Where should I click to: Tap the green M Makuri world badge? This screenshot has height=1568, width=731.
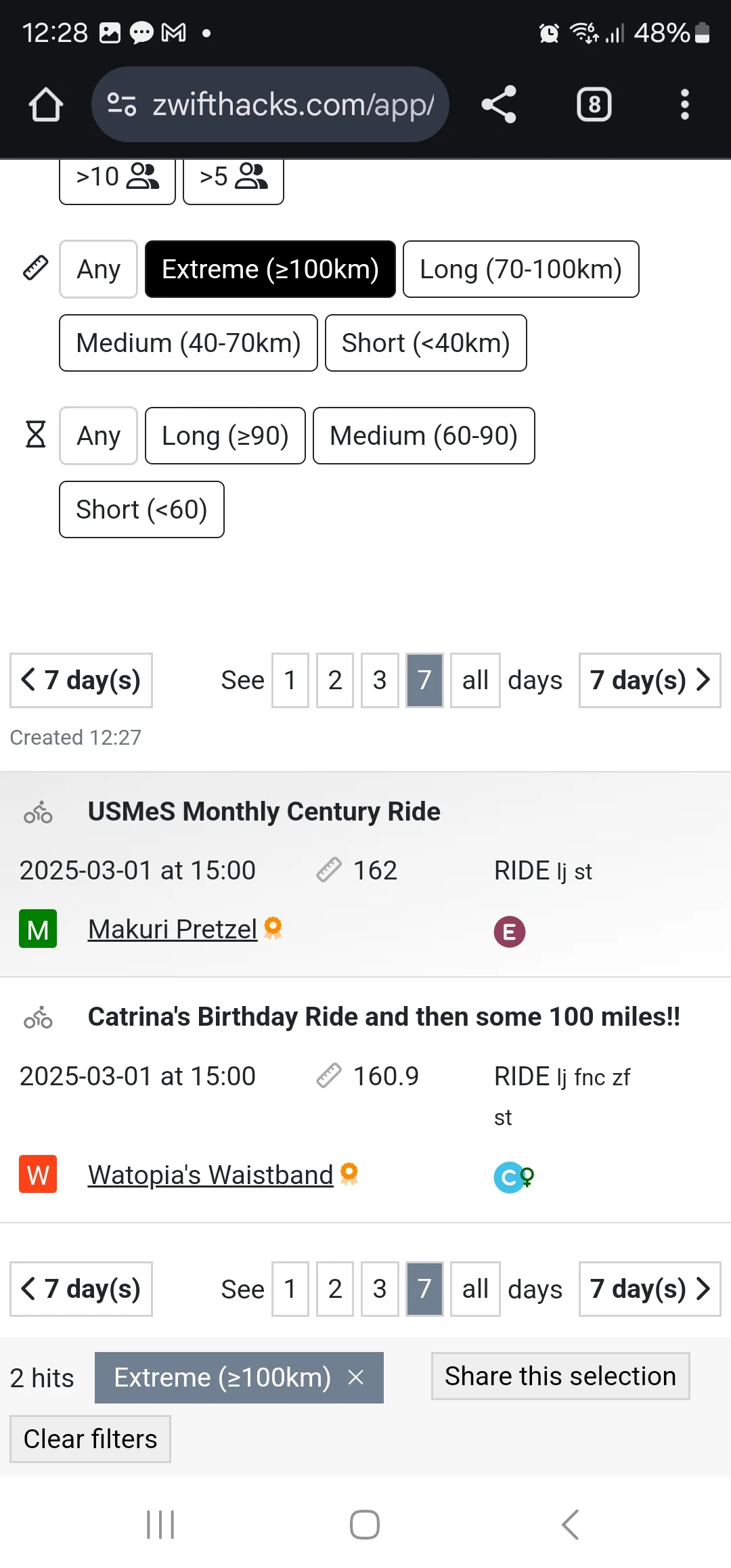click(38, 929)
